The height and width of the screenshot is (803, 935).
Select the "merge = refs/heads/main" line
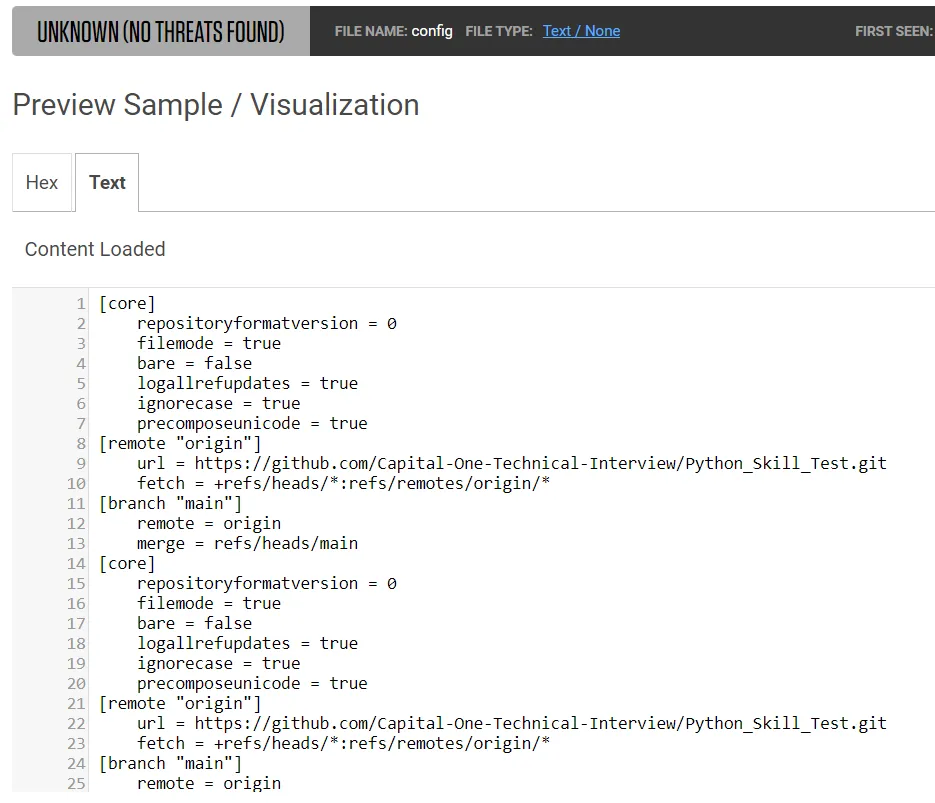pyautogui.click(x=247, y=543)
